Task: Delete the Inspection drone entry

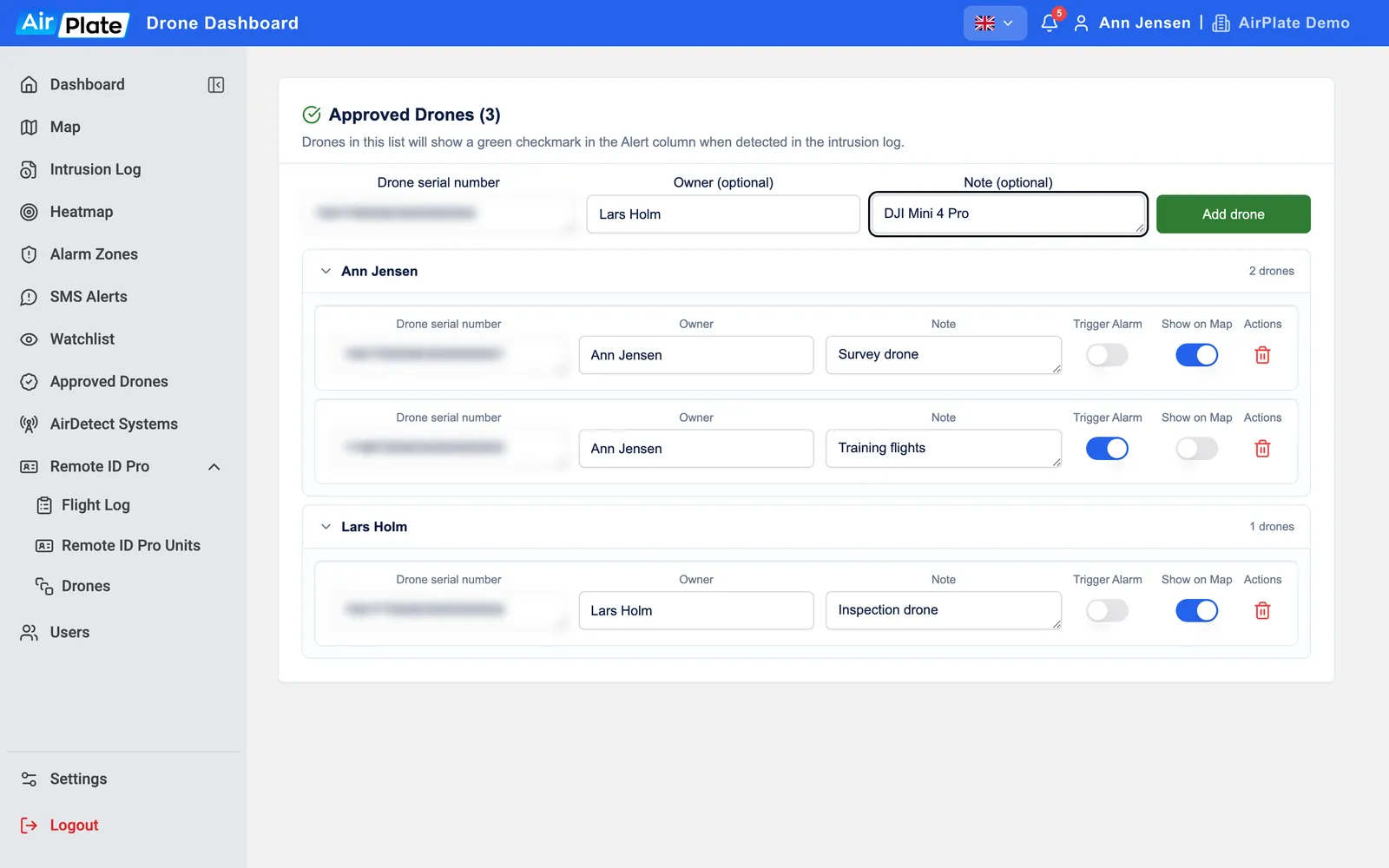Action: [x=1262, y=611]
